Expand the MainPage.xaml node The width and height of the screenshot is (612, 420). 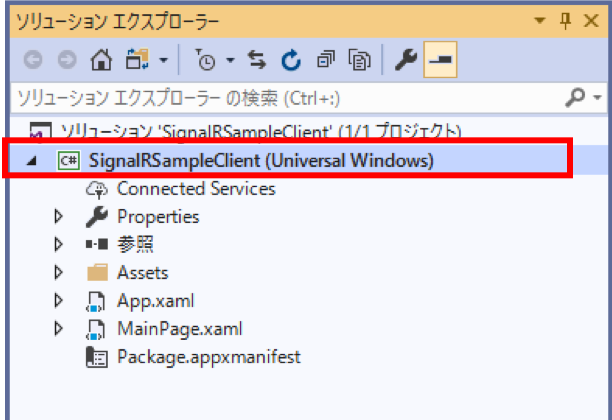[x=59, y=329]
